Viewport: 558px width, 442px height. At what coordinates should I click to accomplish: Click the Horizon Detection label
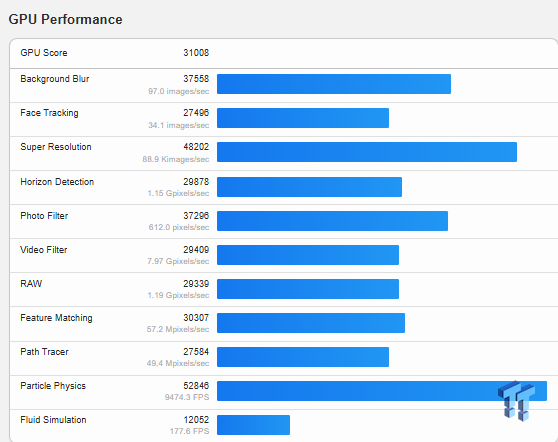(x=57, y=182)
